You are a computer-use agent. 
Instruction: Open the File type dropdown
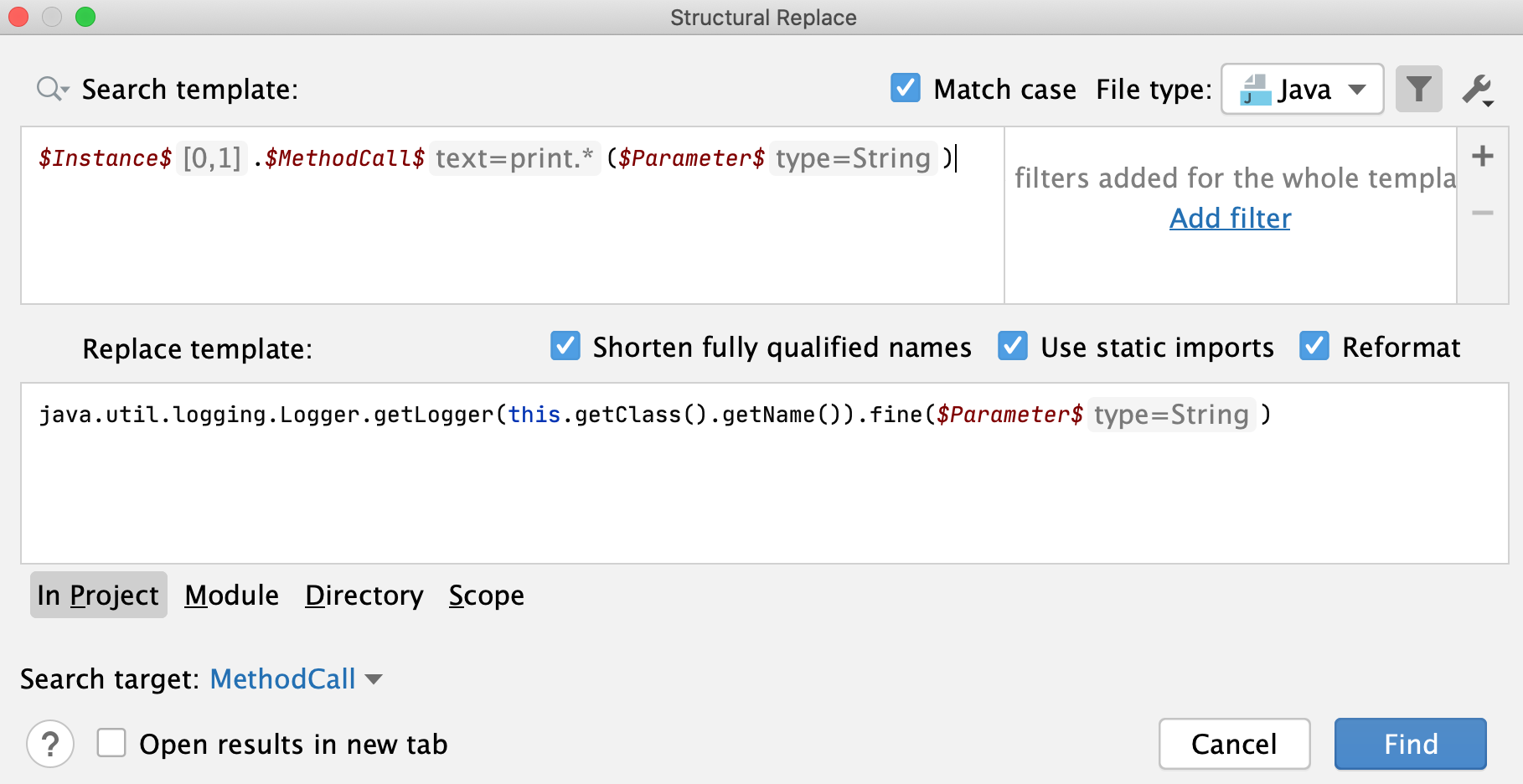point(1359,89)
